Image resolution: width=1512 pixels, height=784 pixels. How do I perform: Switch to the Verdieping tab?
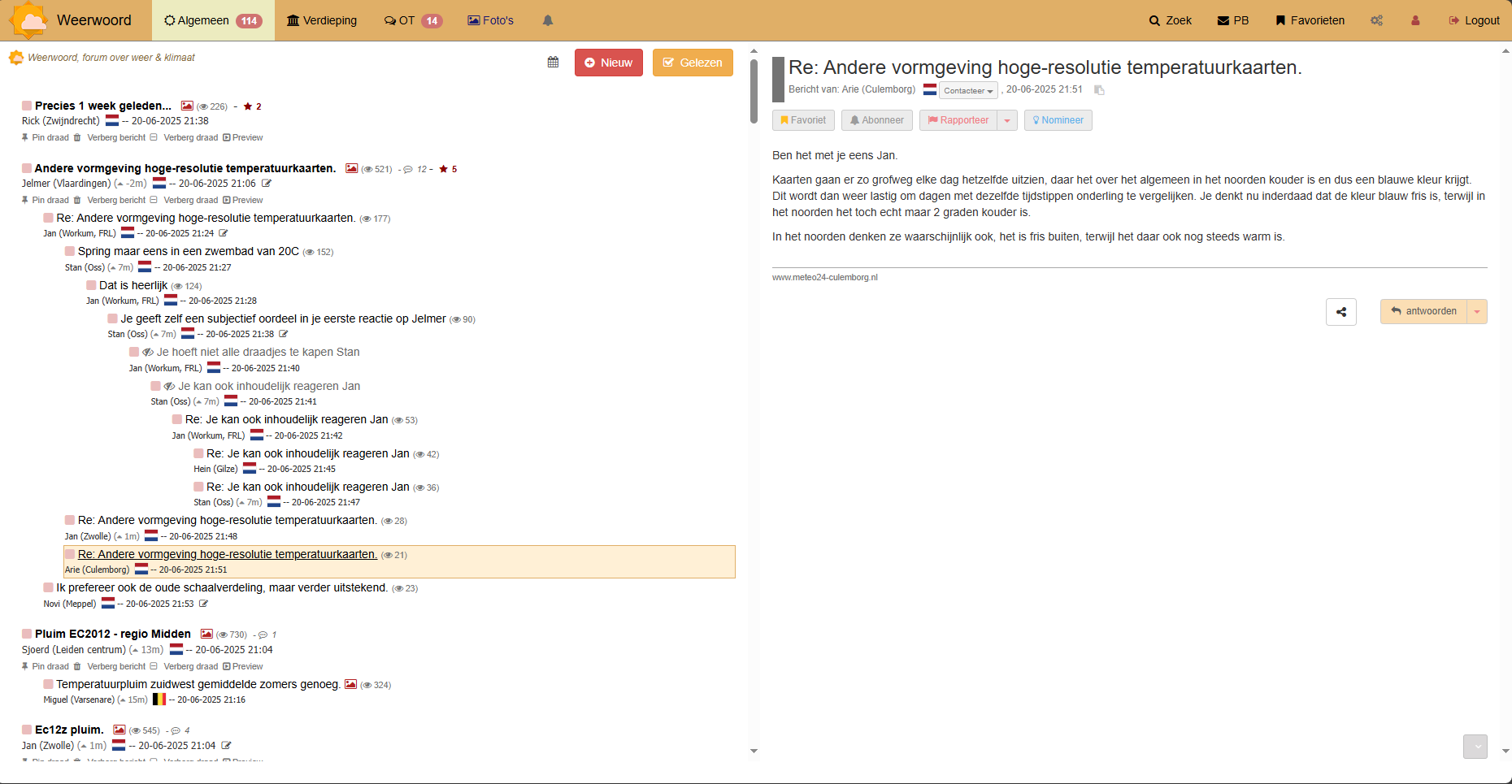[x=322, y=20]
